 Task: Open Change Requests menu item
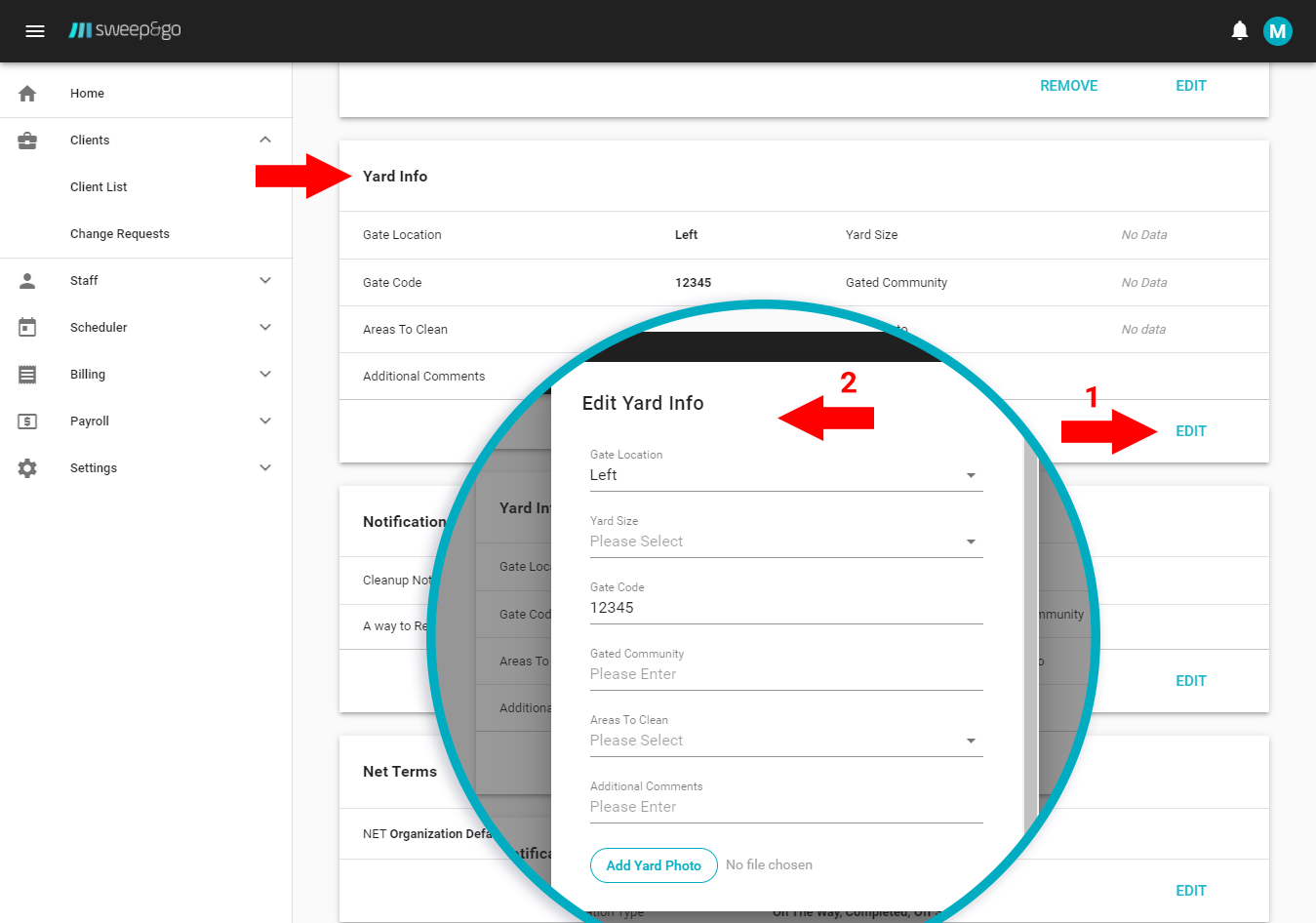click(x=120, y=234)
